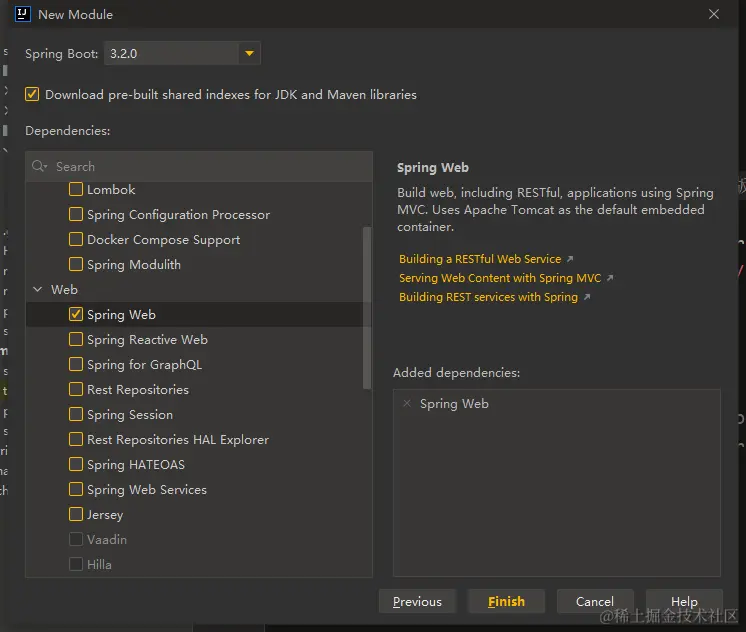Check Spring Web Services box
This screenshot has height=632, width=746.
coord(76,489)
